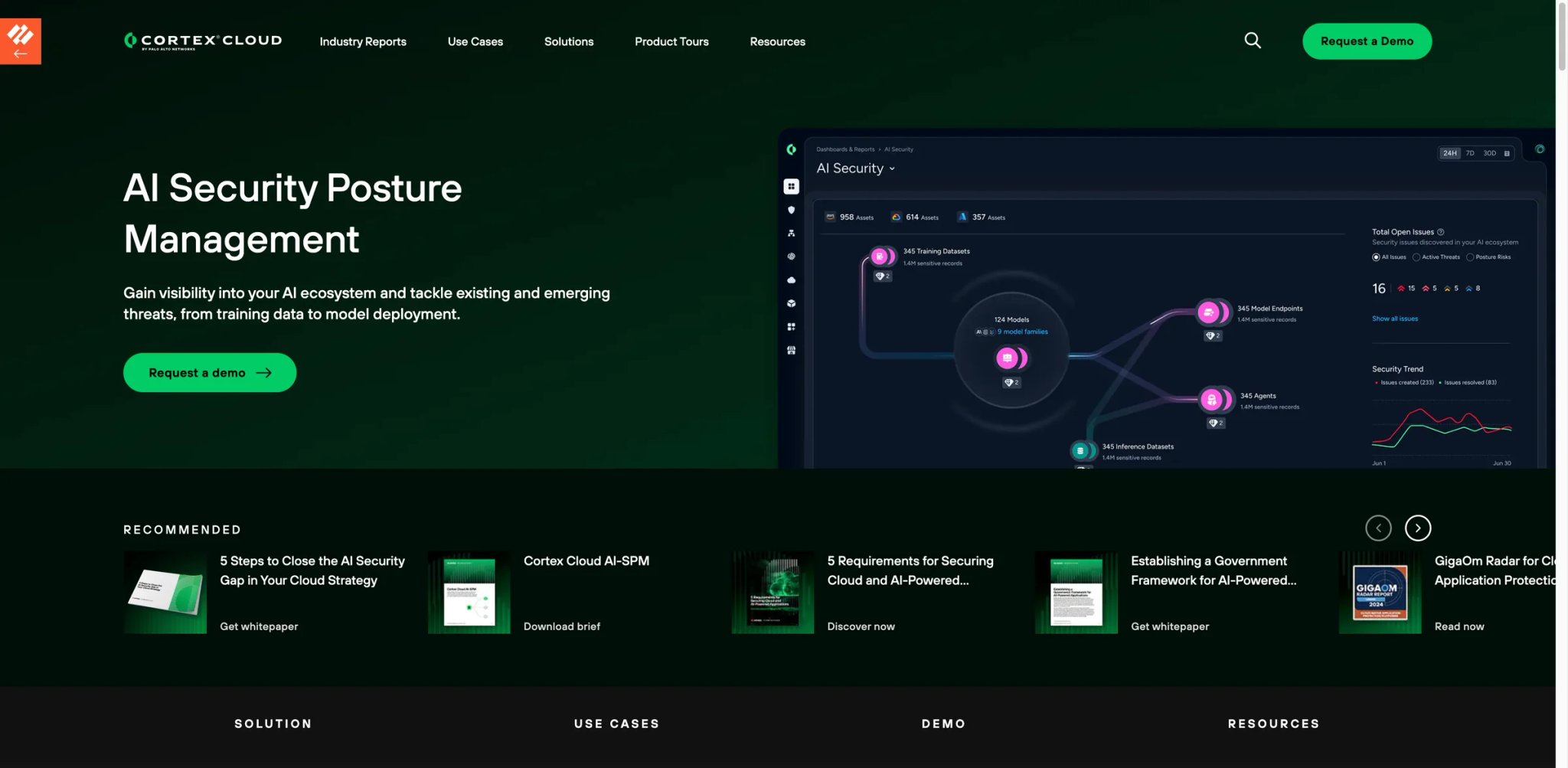This screenshot has height=768, width=1568.
Task: Click the shield icon in dashboard sidebar
Action: 791,210
